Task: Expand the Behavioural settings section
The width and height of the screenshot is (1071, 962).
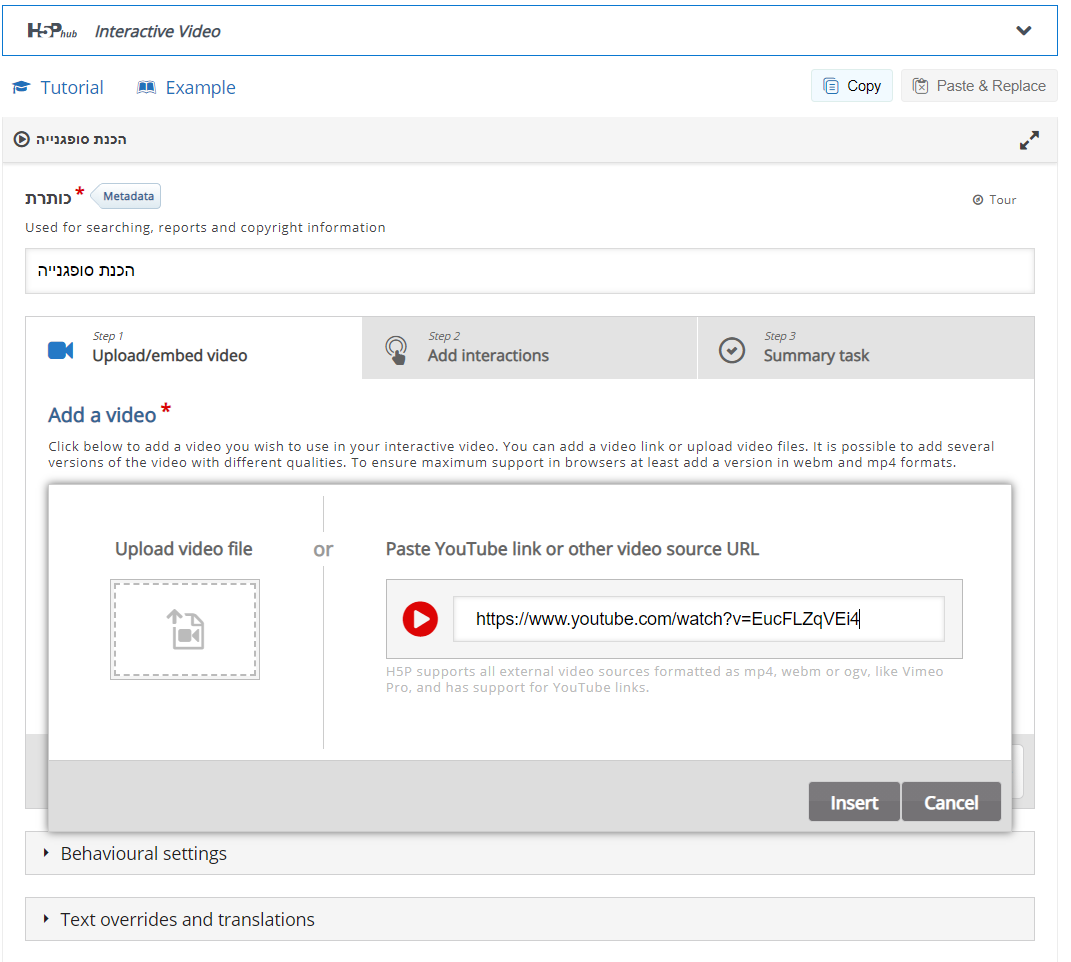Action: pyautogui.click(x=143, y=854)
